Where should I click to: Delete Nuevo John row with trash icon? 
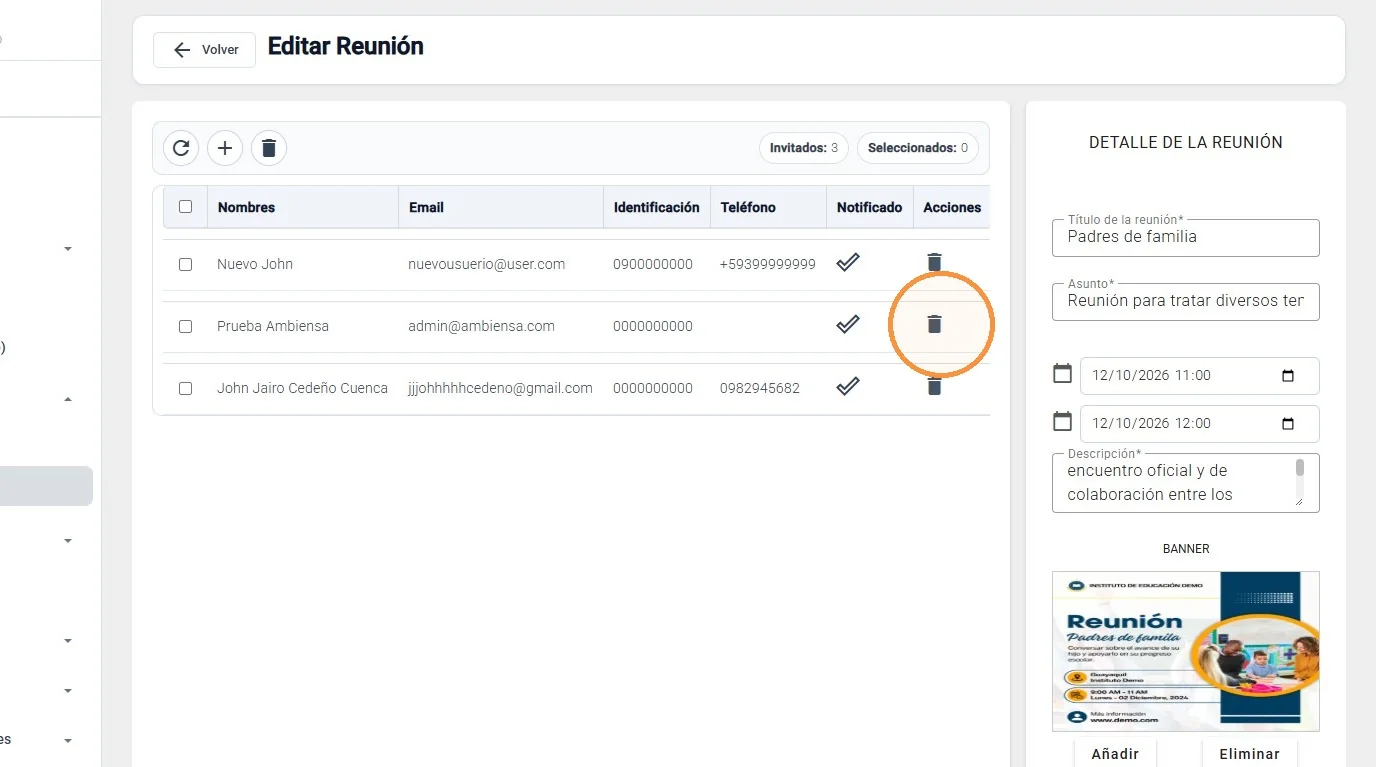934,262
